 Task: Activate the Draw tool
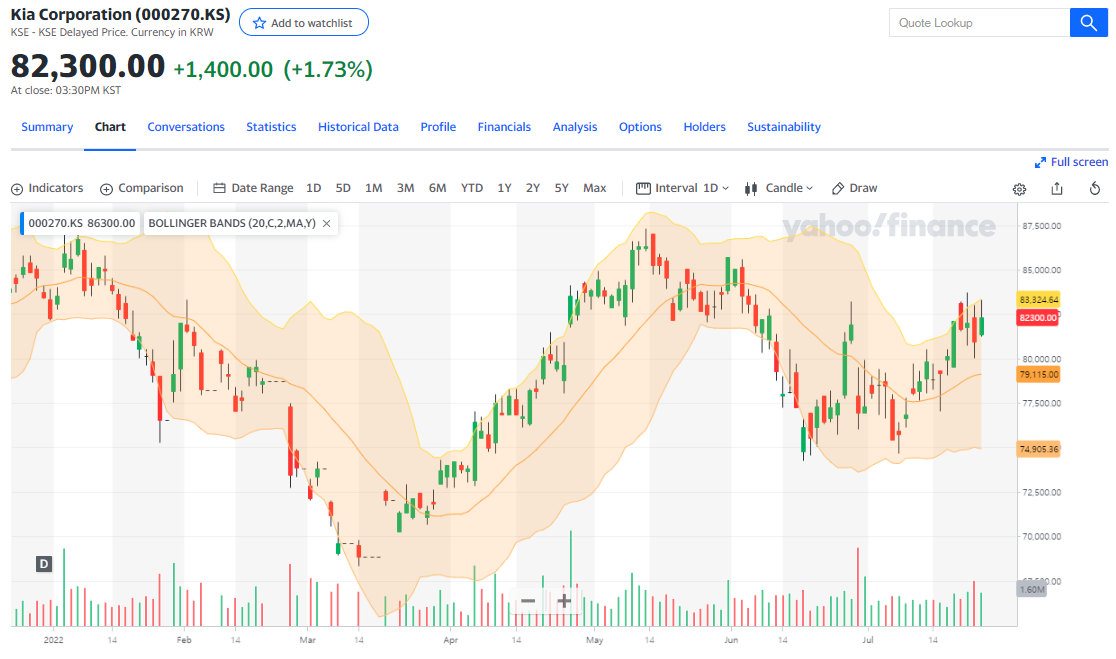[x=855, y=188]
